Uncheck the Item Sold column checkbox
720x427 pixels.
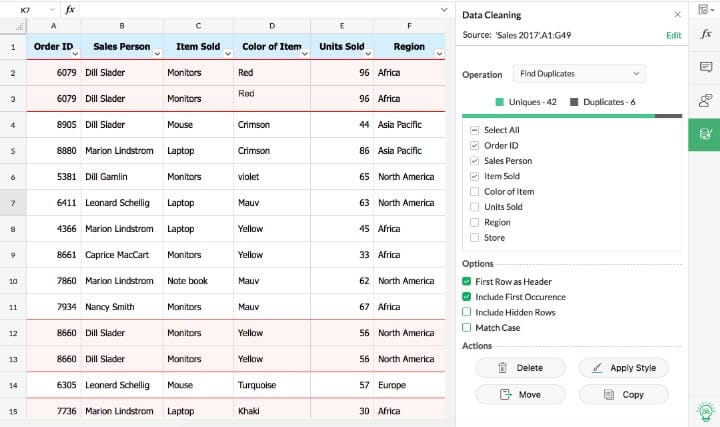coord(474,176)
